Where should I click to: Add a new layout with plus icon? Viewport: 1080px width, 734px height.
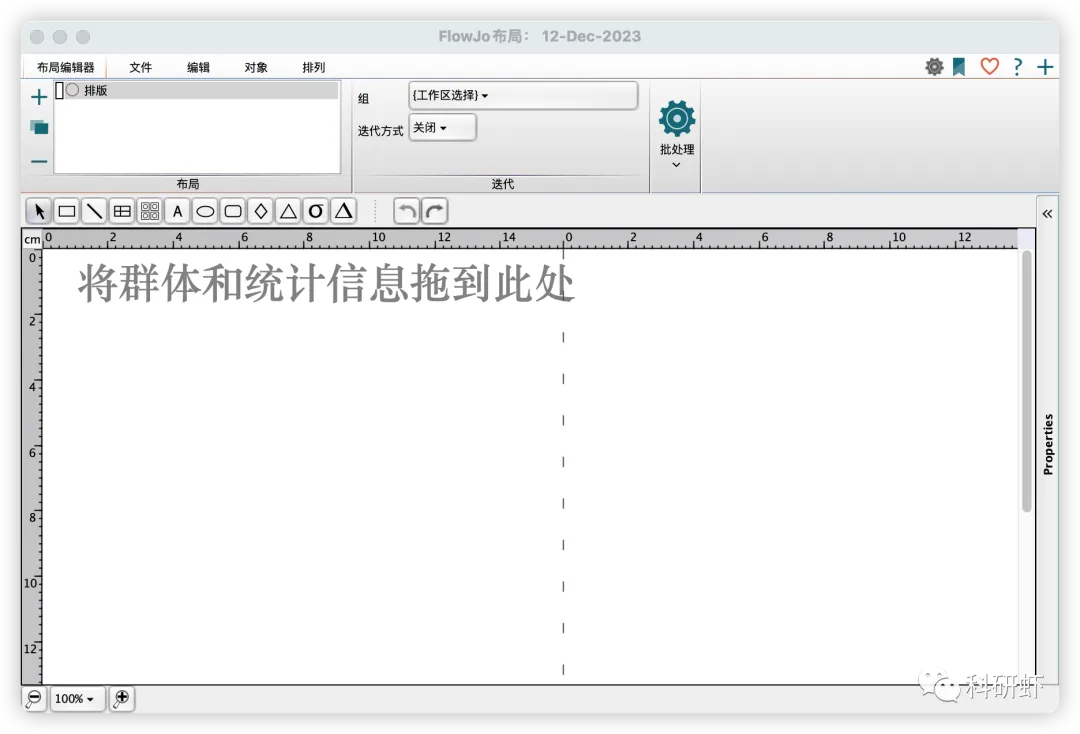(39, 97)
